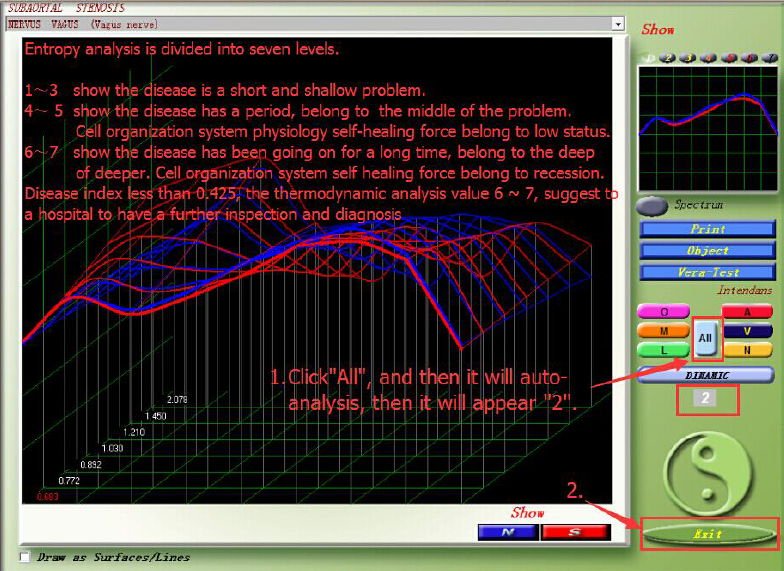Enable Draw as Surfaces/Lines checkbox
Image resolution: width=784 pixels, height=571 pixels.
(24, 556)
